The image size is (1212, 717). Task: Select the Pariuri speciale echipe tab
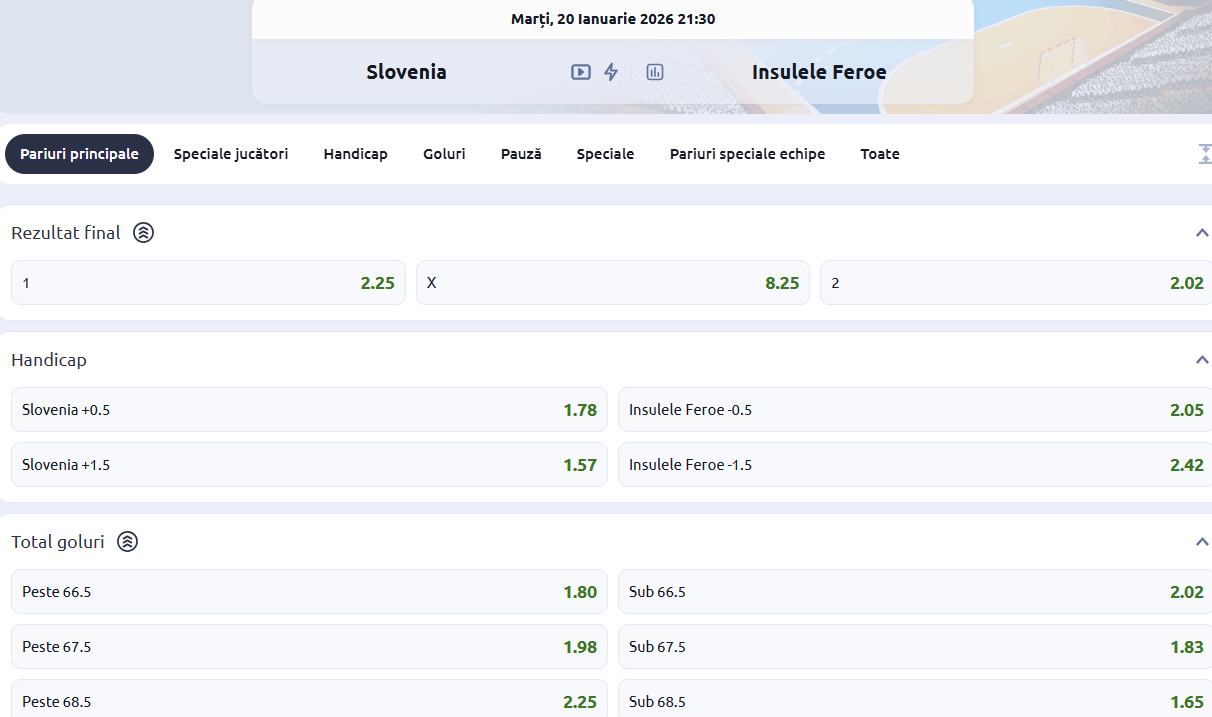[747, 153]
